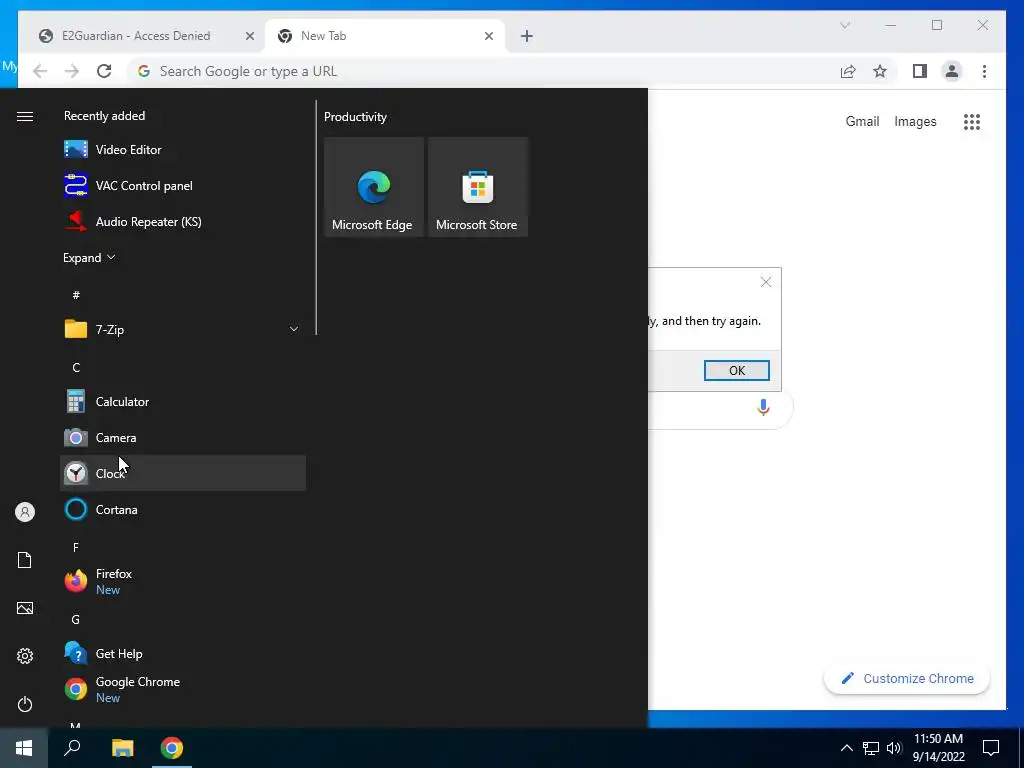Open Chrome profile avatar
This screenshot has height=768, width=1024.
[952, 71]
